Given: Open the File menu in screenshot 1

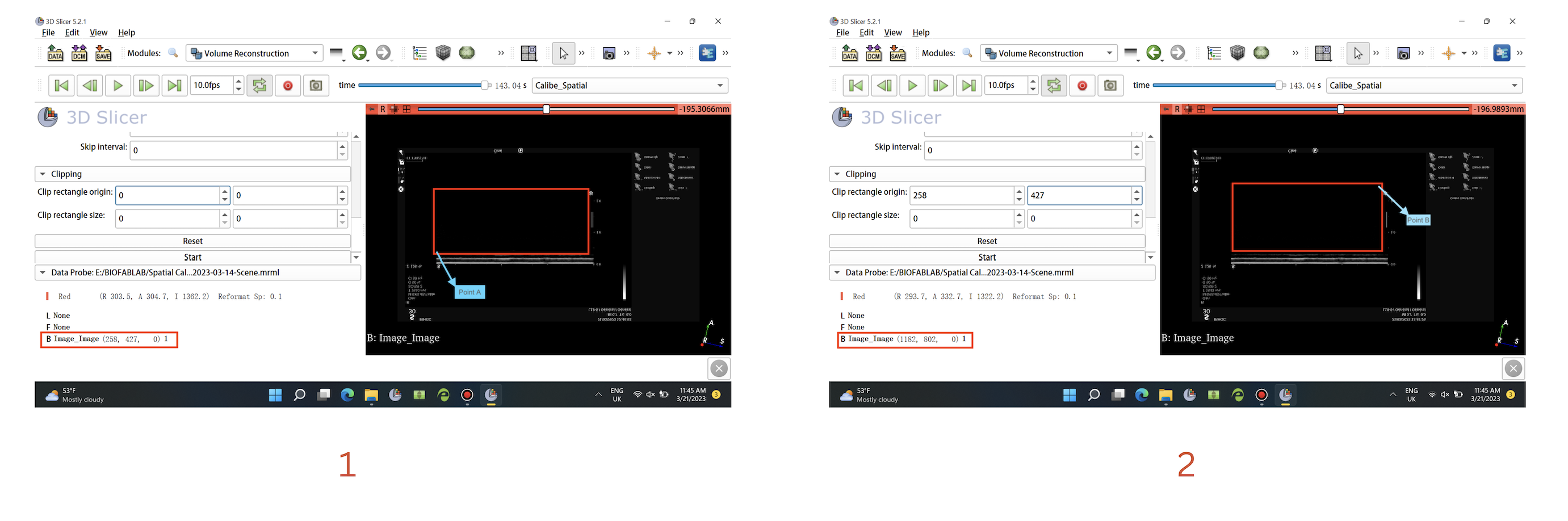Looking at the screenshot, I should pos(48,33).
